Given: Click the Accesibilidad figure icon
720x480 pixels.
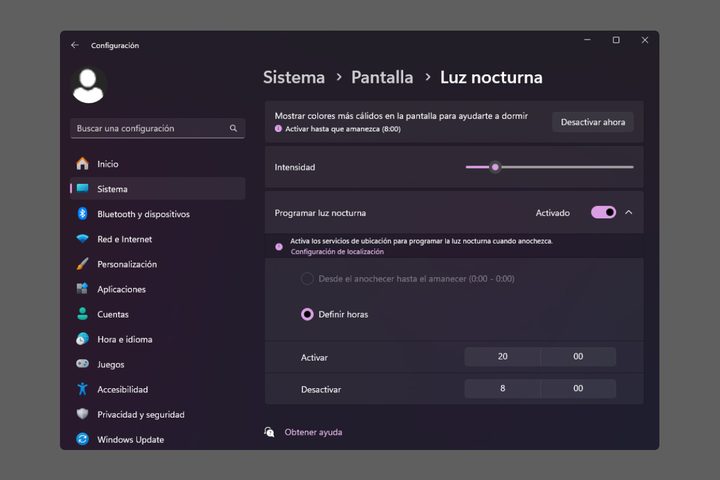Looking at the screenshot, I should point(83,389).
